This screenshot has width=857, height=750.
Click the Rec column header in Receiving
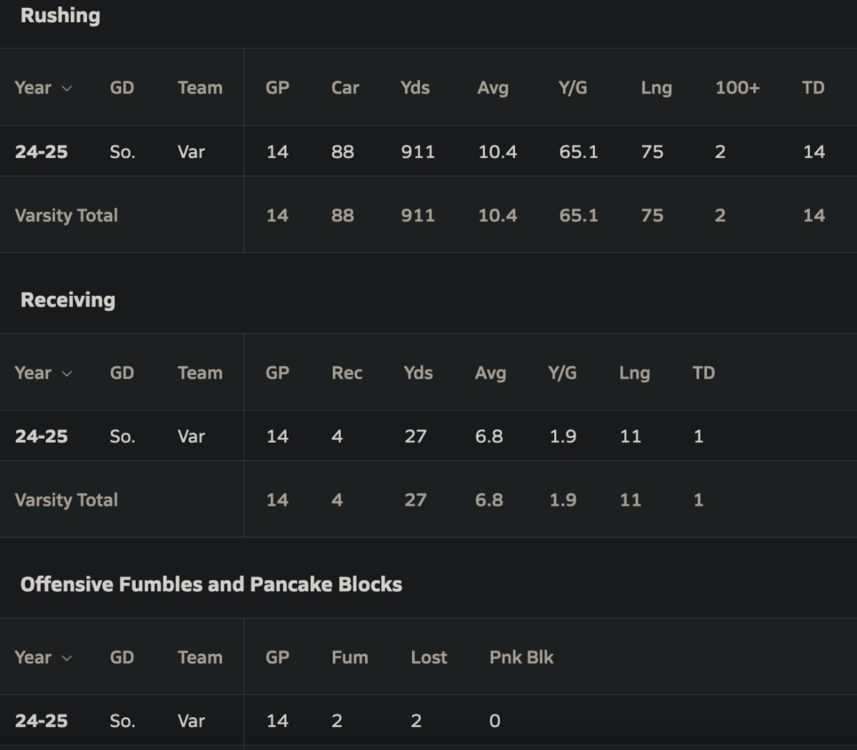point(347,373)
